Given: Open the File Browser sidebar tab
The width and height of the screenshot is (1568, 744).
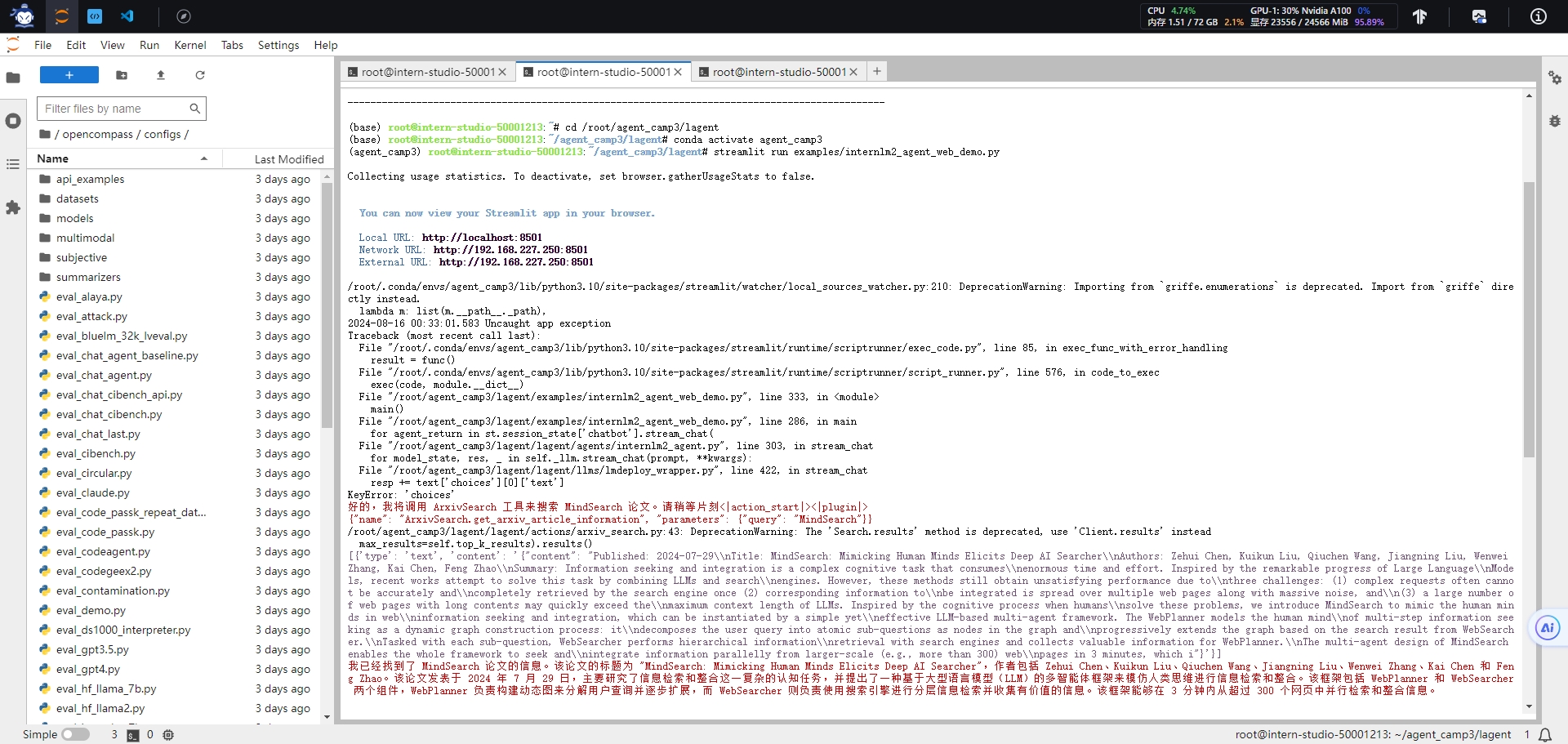Looking at the screenshot, I should (12, 78).
